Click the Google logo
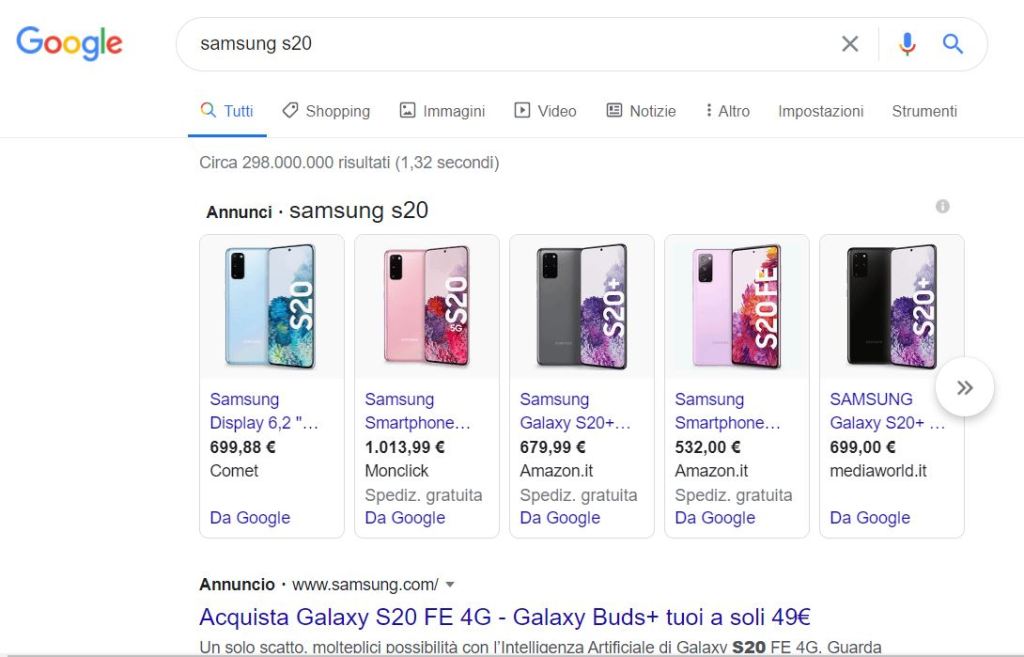The height and width of the screenshot is (657, 1024). pyautogui.click(x=69, y=43)
